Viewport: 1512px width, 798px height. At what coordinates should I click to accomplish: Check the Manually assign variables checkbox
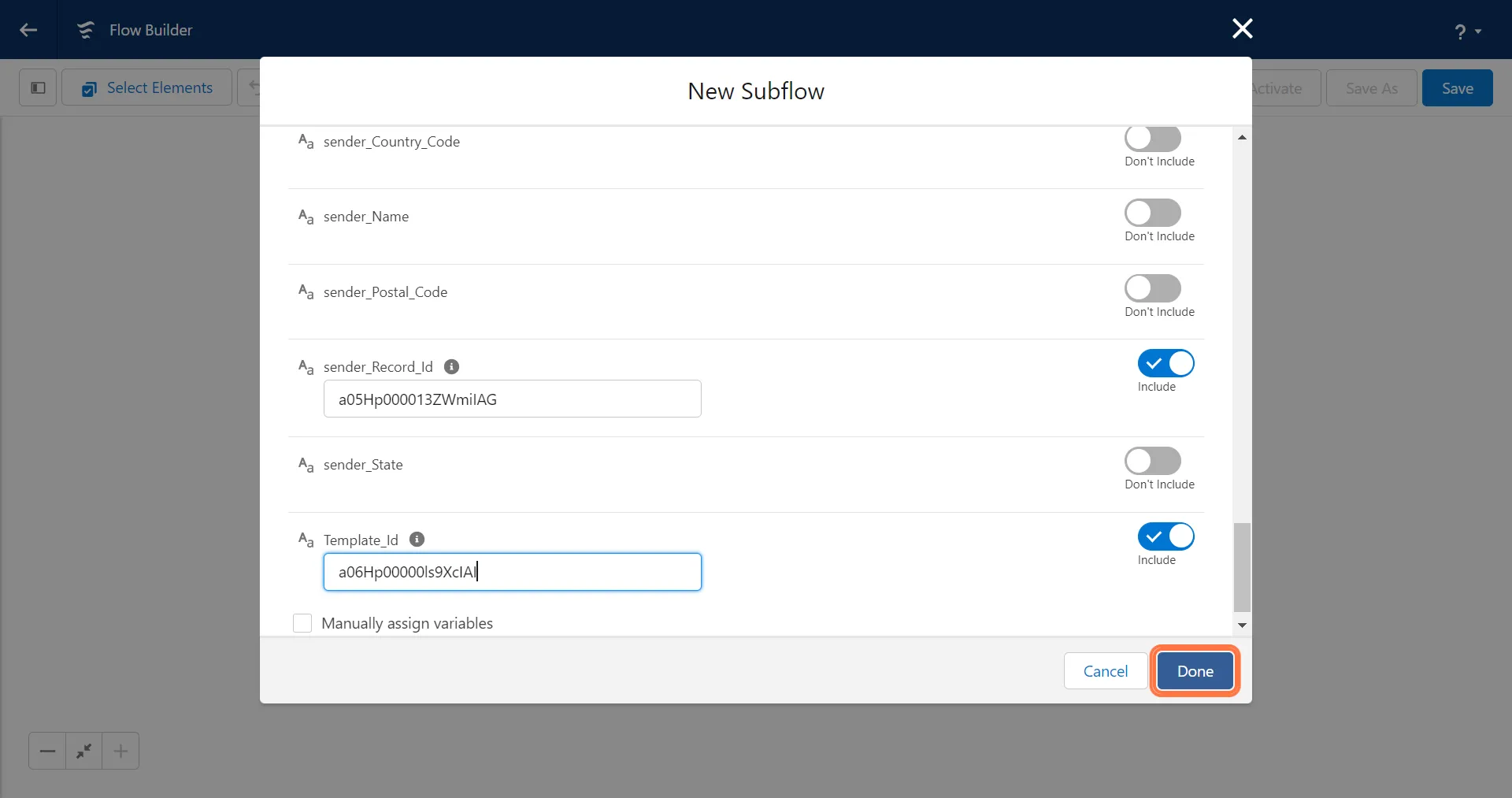[302, 623]
